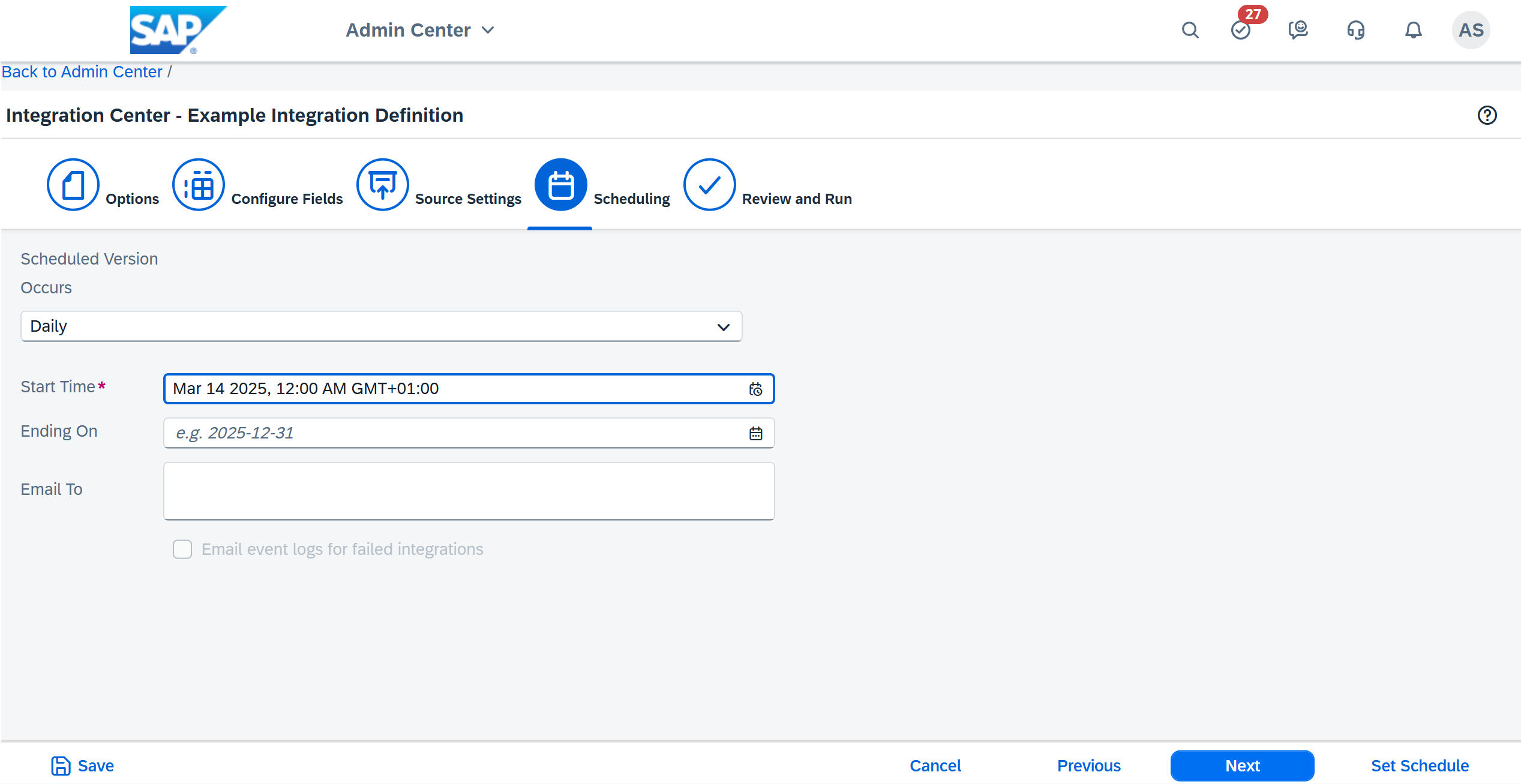The image size is (1521, 784).
Task: Go to the Configure Fields step
Action: tap(199, 185)
